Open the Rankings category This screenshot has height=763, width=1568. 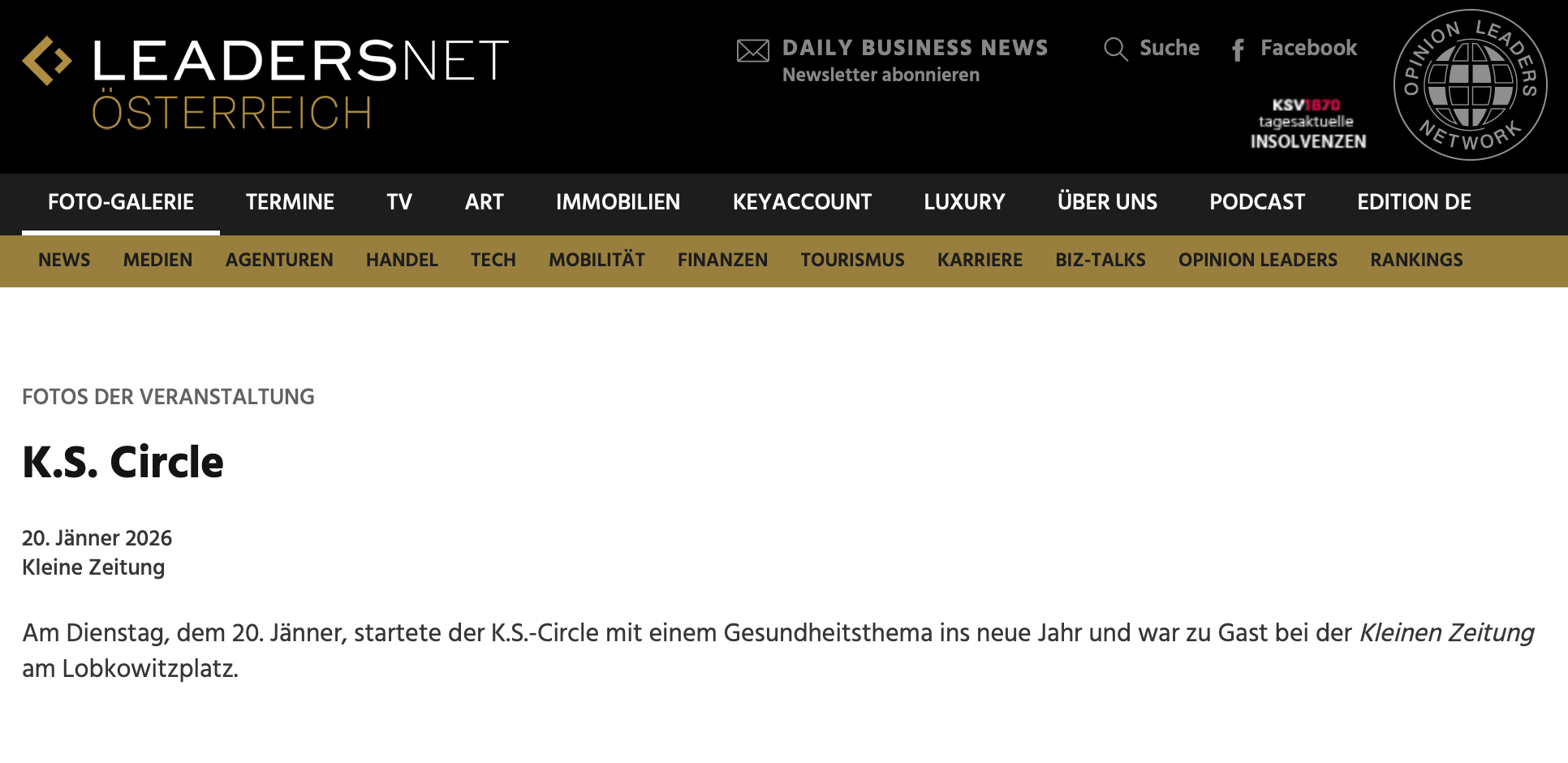click(x=1416, y=261)
